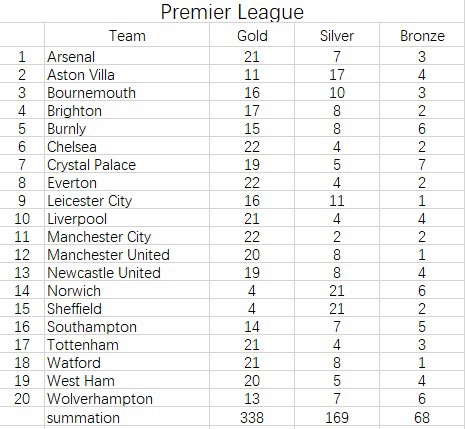465x429 pixels.
Task: Click Leicester City's silver value 11
Action: [x=337, y=200]
